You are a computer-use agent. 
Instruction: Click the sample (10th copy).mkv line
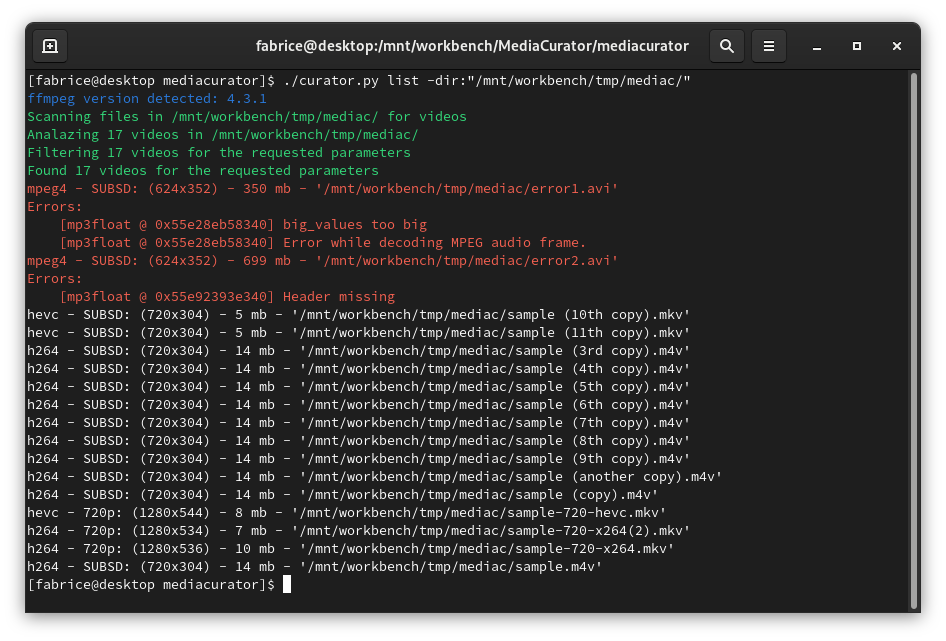click(x=358, y=315)
